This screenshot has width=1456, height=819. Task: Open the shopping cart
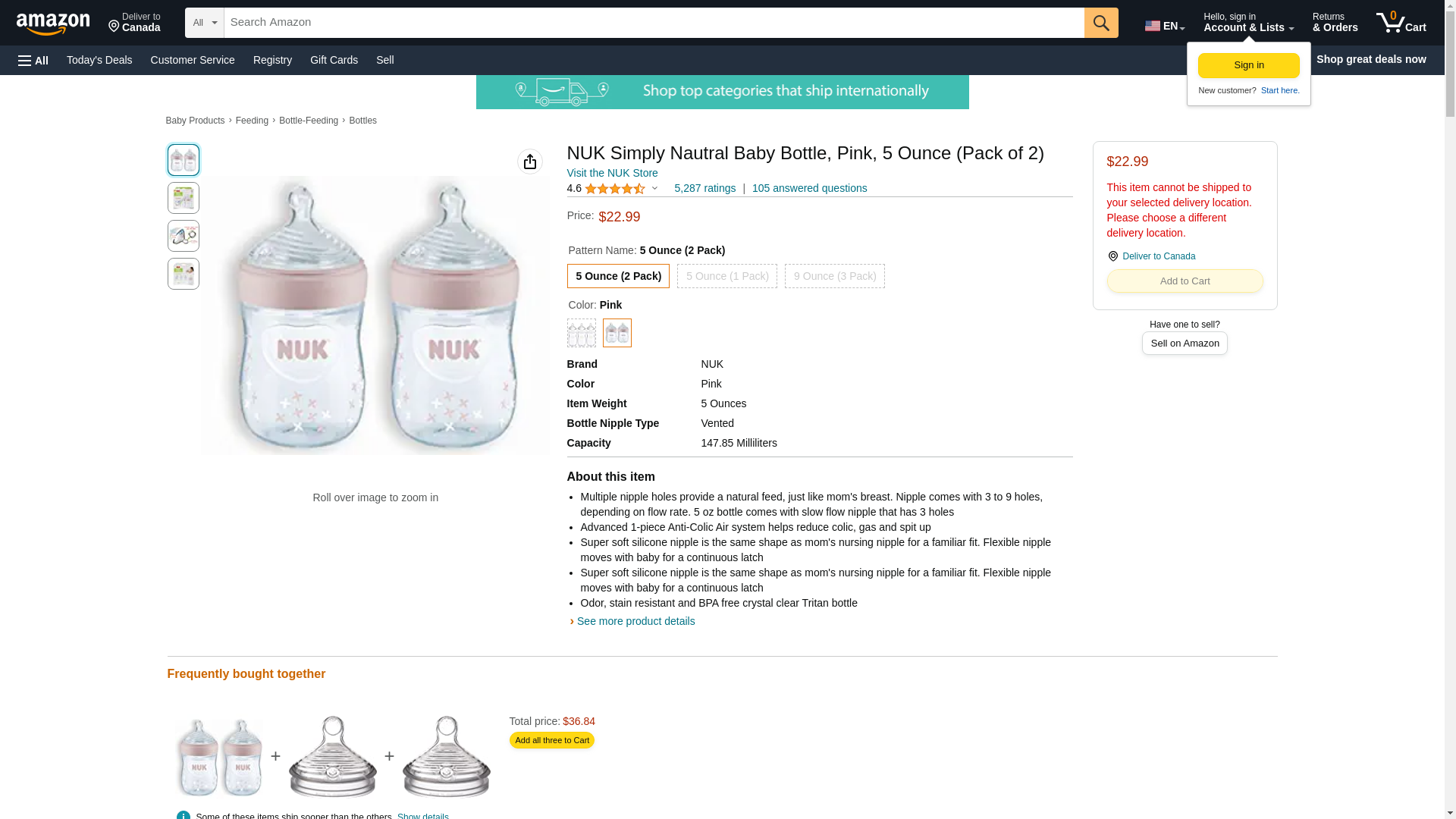(x=1401, y=23)
